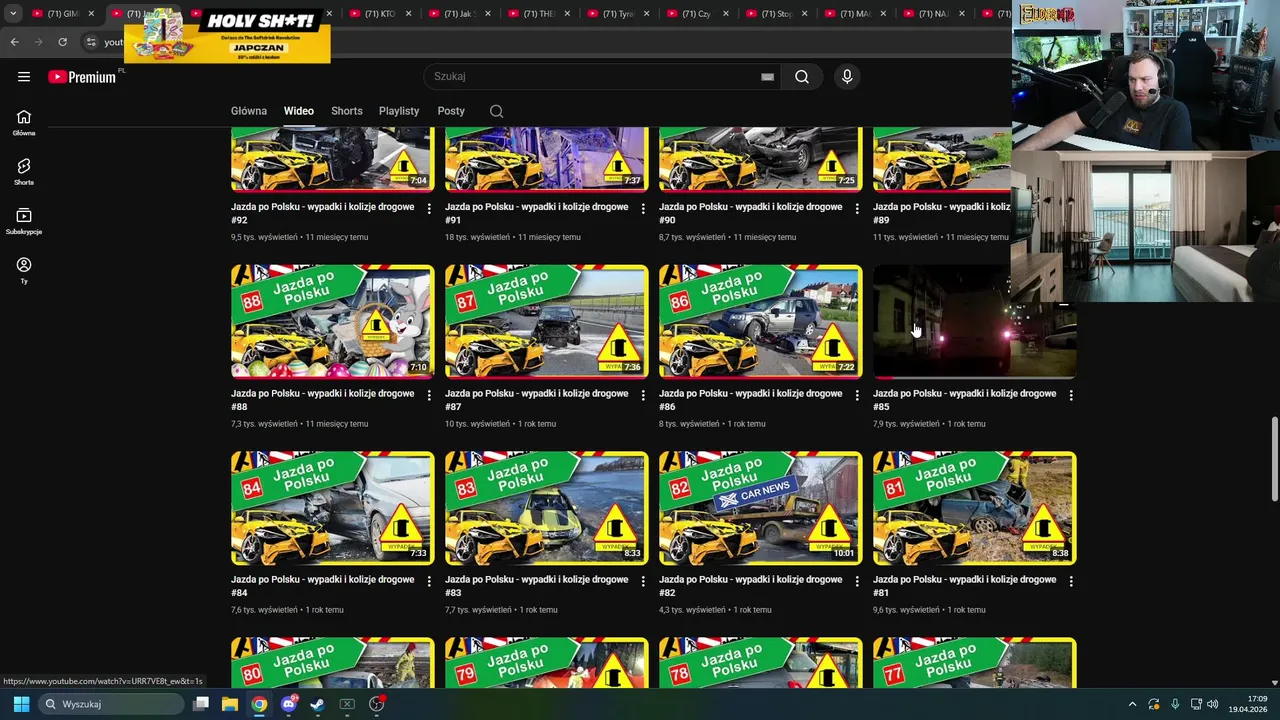Click "7,3 tys. wyświetleń" under video #88
The height and width of the screenshot is (720, 1280).
pos(264,424)
